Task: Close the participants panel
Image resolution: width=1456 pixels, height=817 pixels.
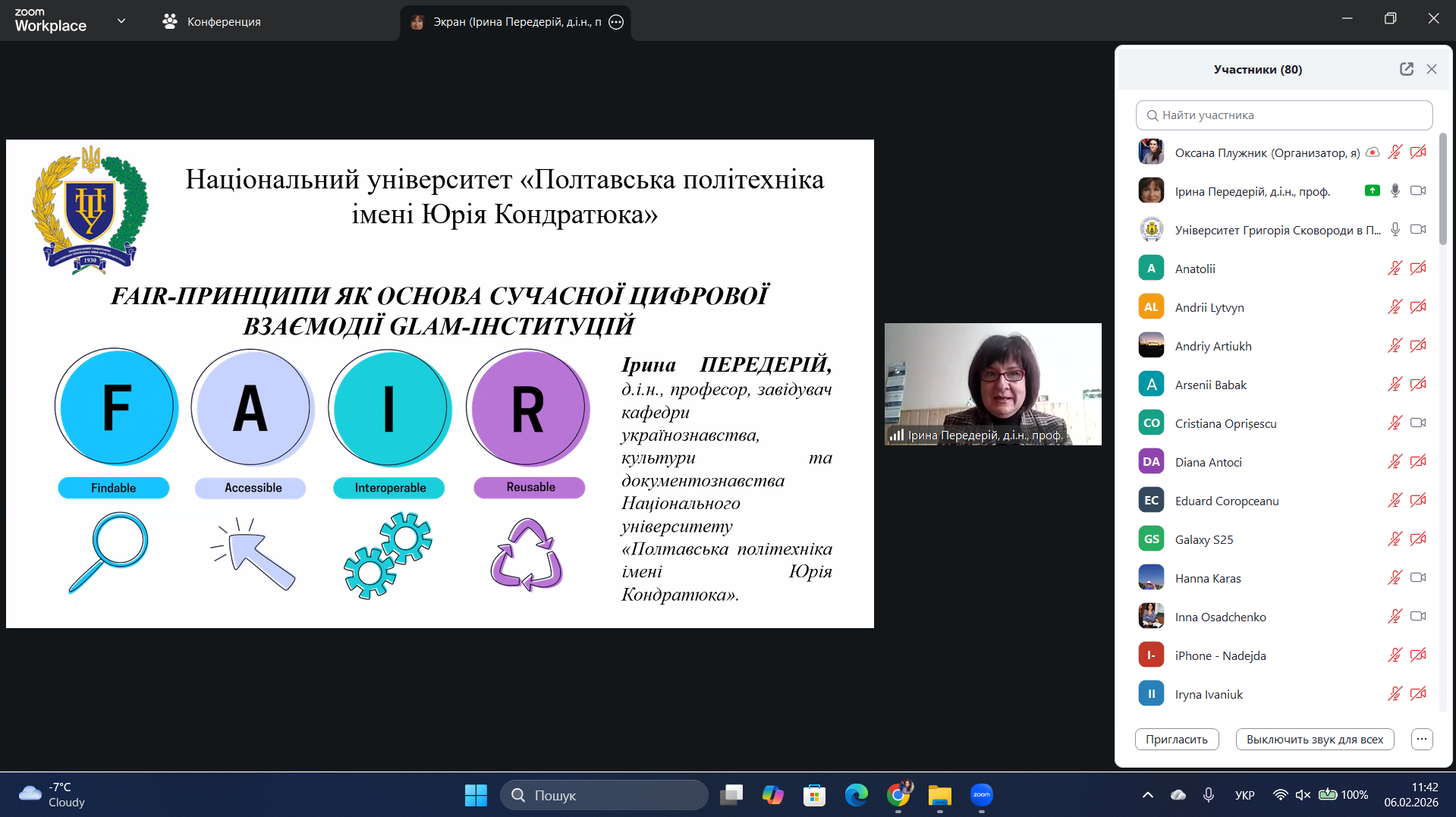Action: 1431,69
